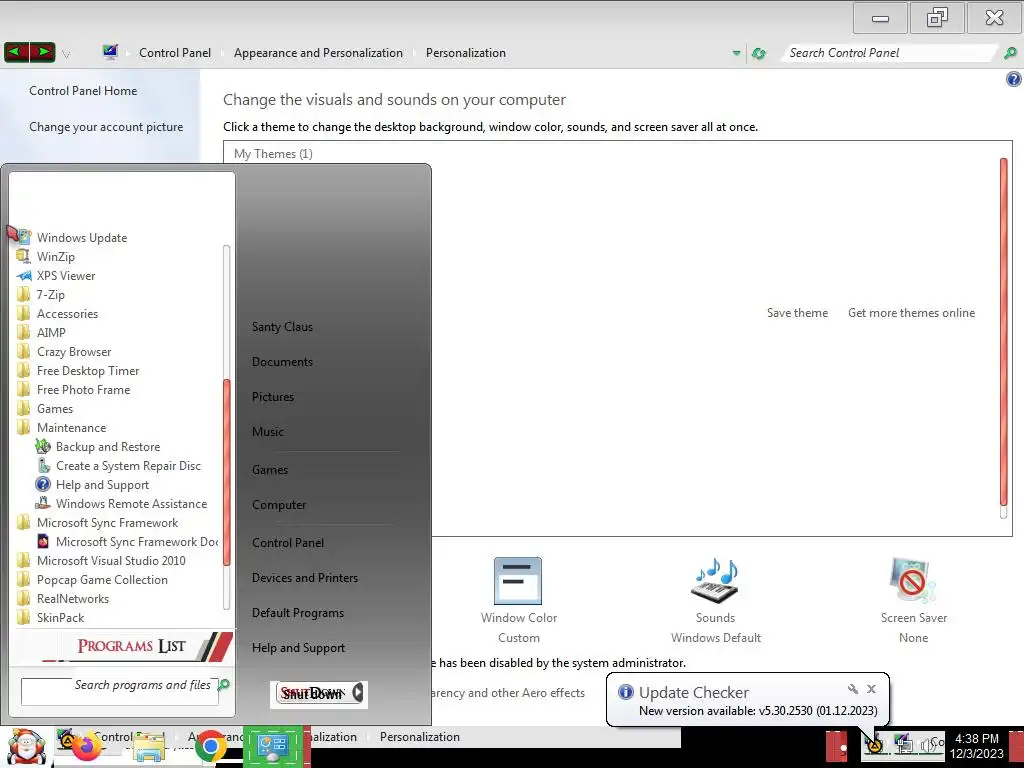Viewport: 1024px width, 768px height.
Task: Click the Microsoft Sync Framework Doc icon
Action: coord(42,541)
